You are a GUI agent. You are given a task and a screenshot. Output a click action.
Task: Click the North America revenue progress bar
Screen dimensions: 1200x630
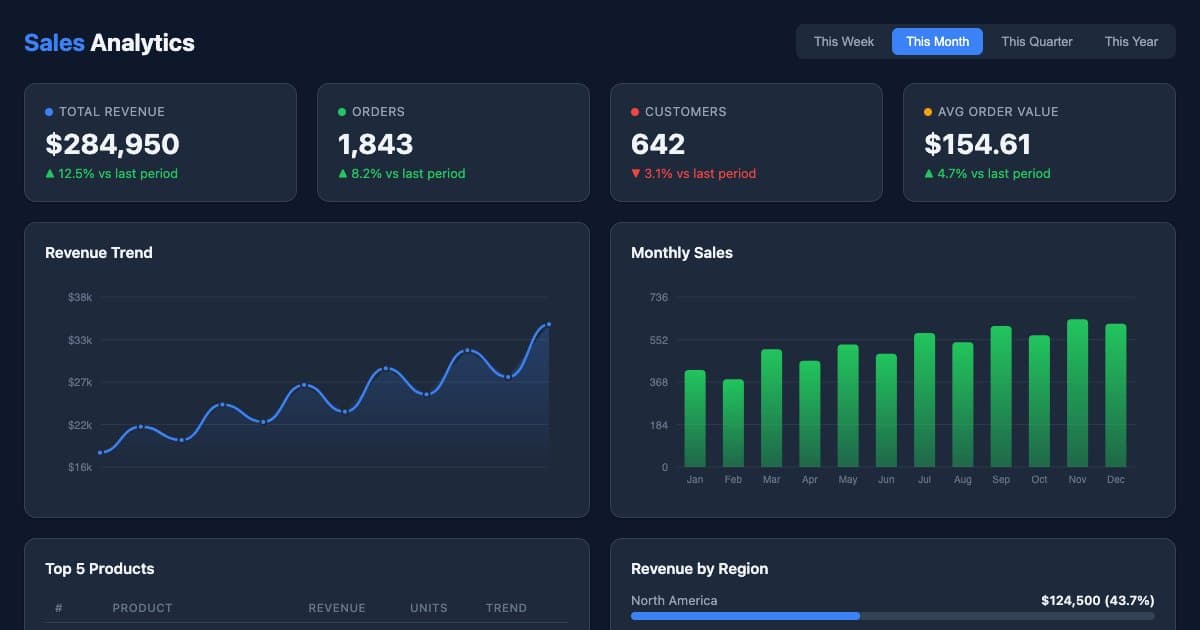click(x=893, y=616)
